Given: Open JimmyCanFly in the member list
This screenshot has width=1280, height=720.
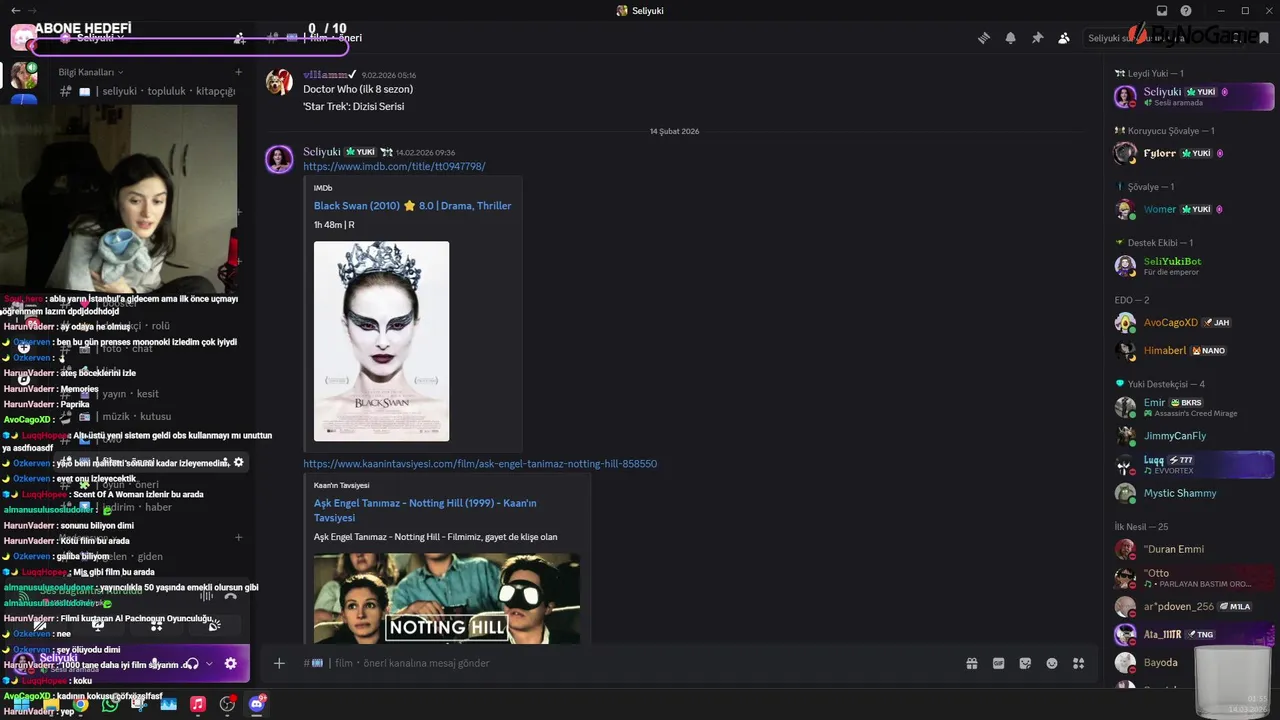Looking at the screenshot, I should [1194, 436].
